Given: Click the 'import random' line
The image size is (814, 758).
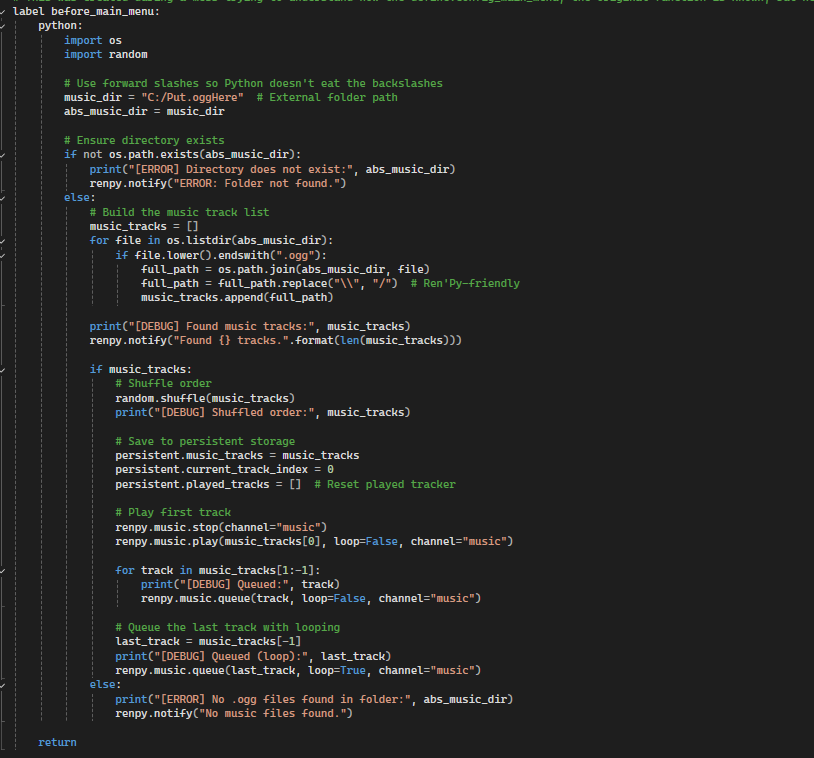Looking at the screenshot, I should [105, 55].
